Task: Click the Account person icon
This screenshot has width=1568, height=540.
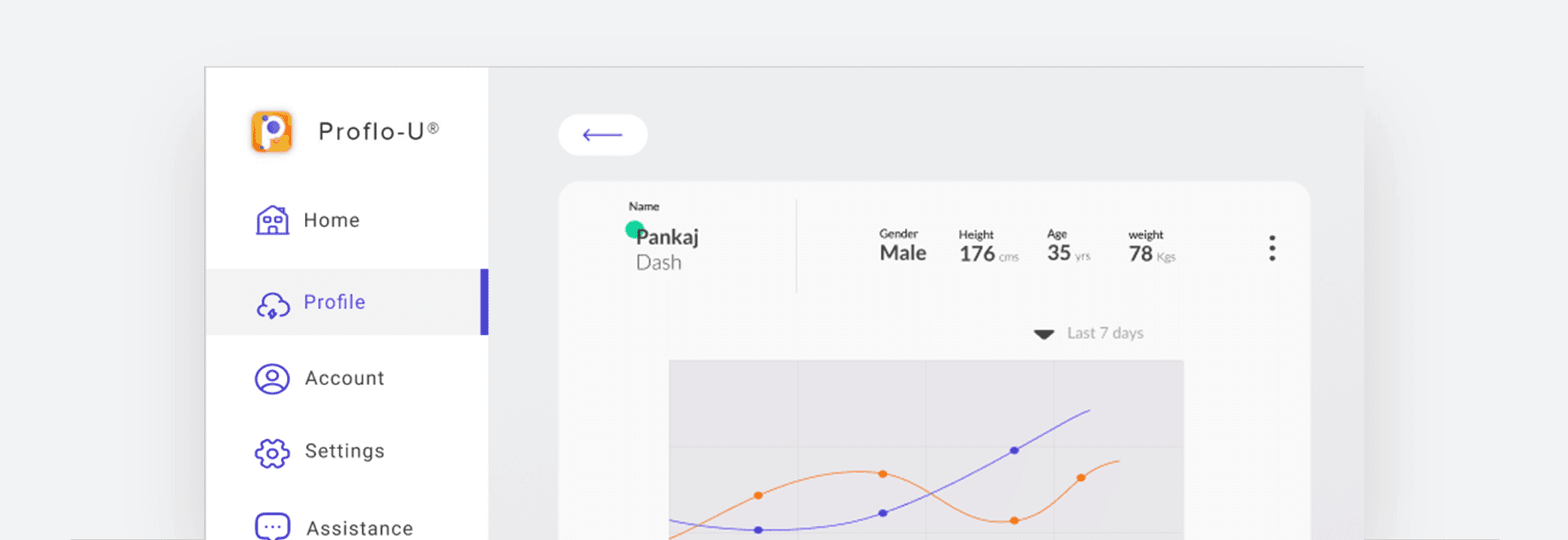Action: tap(272, 379)
